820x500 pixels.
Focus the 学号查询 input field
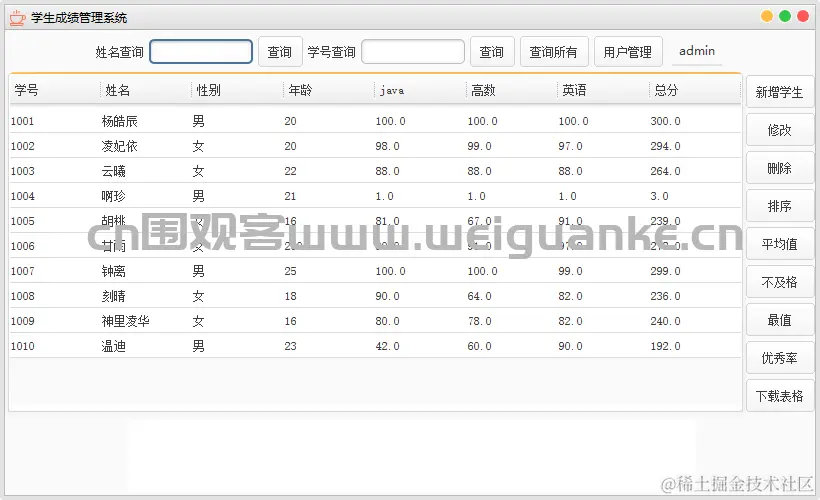pyautogui.click(x=413, y=51)
